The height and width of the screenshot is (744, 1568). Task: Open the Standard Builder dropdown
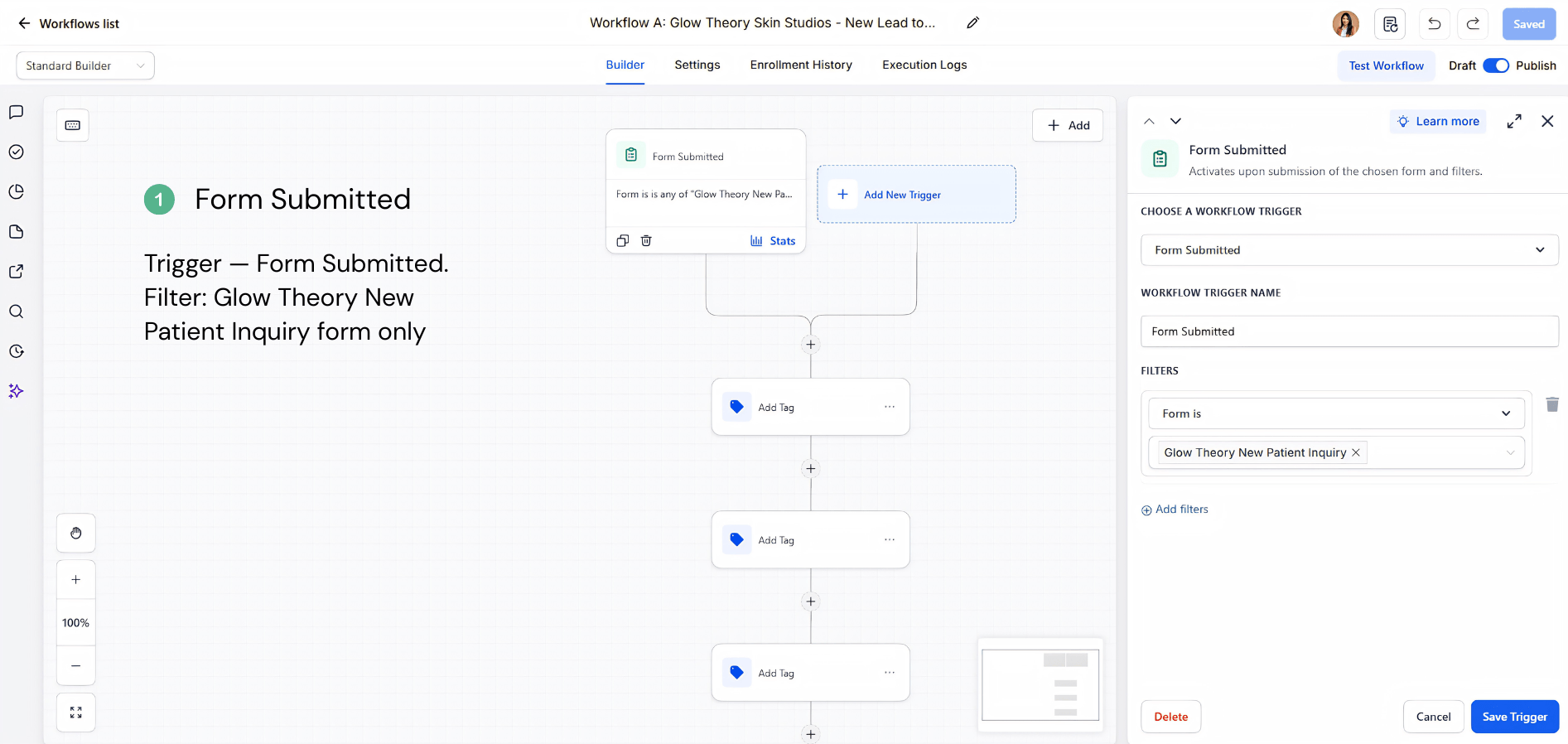click(85, 65)
